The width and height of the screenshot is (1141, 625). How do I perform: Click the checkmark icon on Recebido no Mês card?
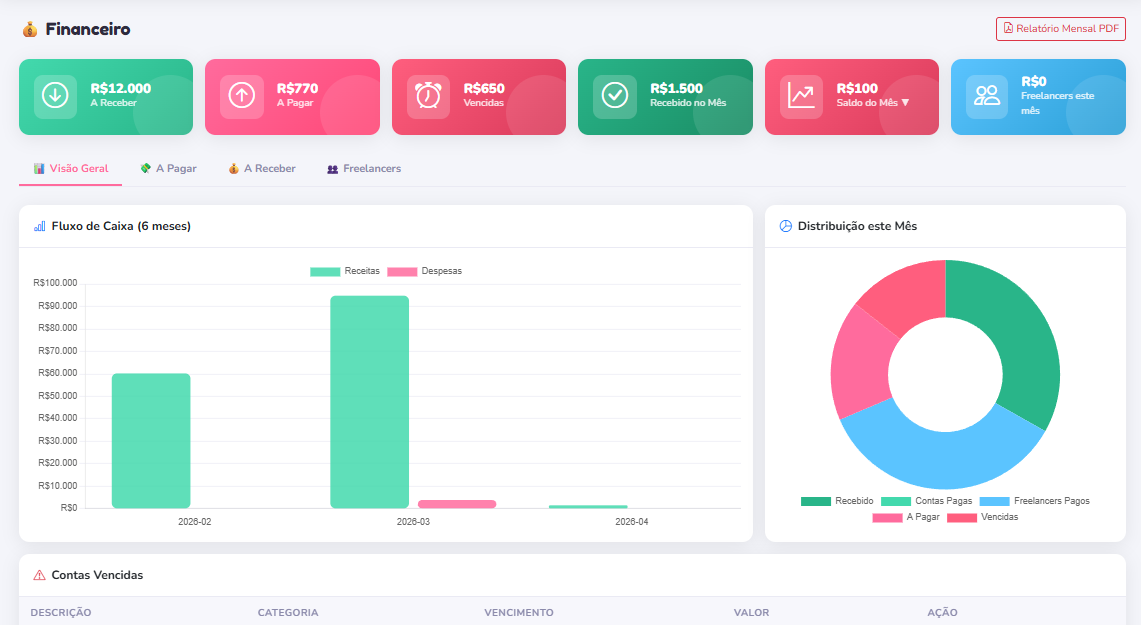point(614,96)
